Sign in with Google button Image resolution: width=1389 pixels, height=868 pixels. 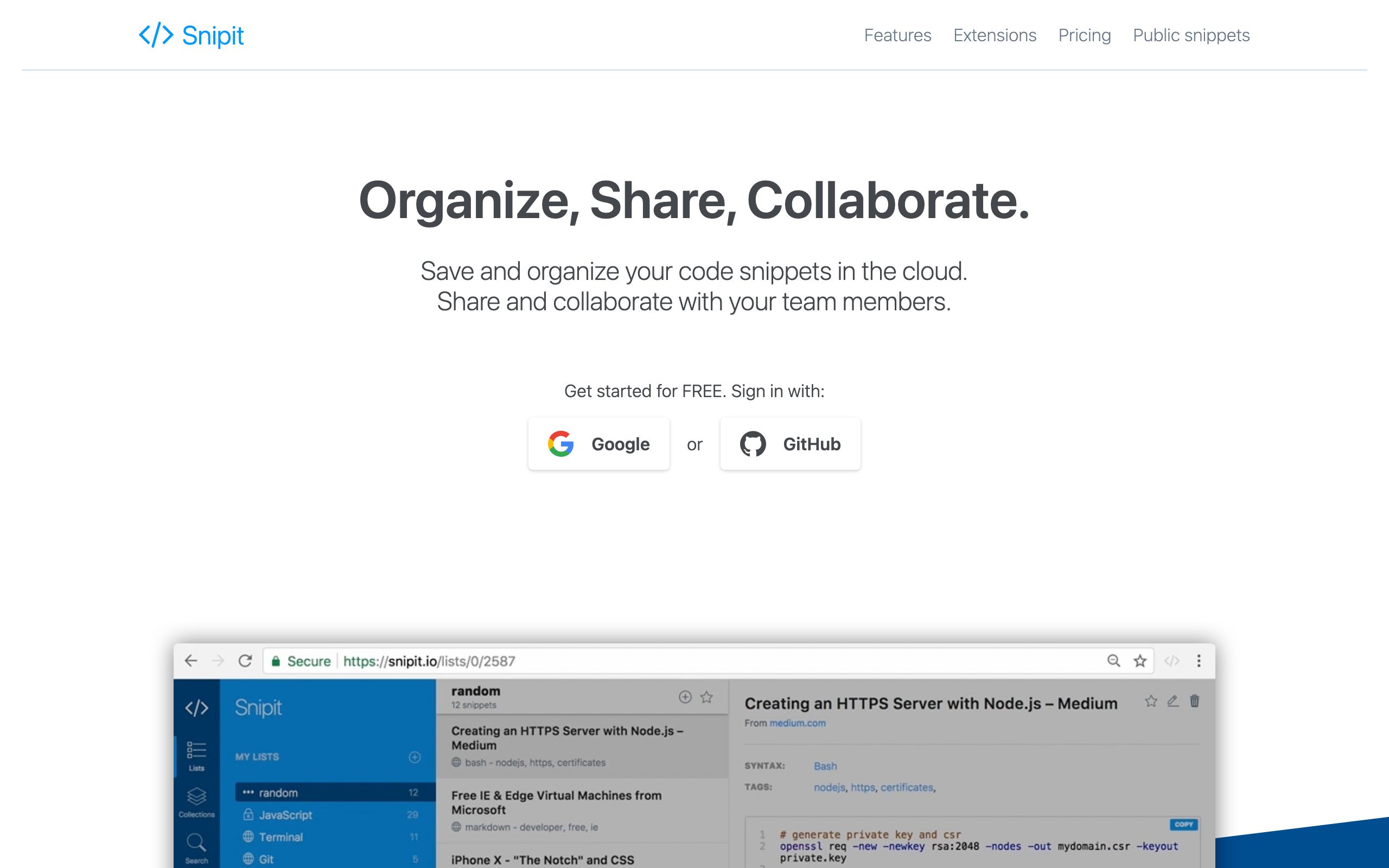pos(598,444)
